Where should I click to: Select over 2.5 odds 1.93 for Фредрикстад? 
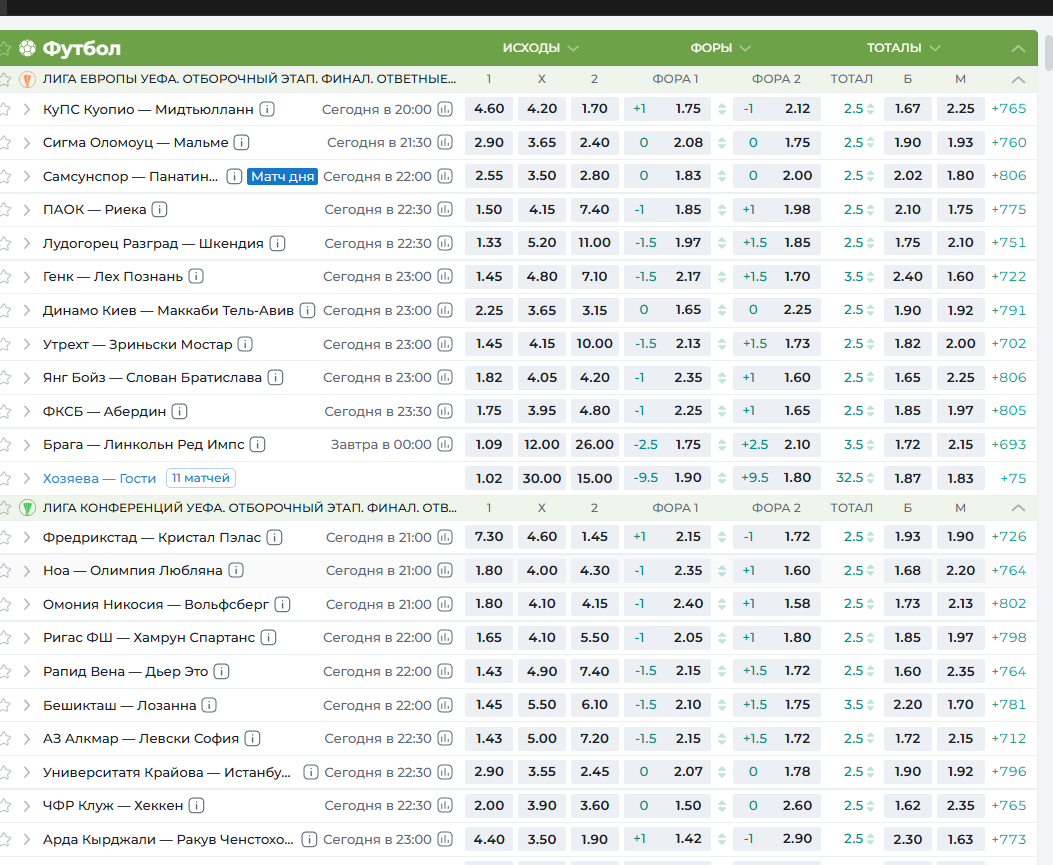coord(907,537)
